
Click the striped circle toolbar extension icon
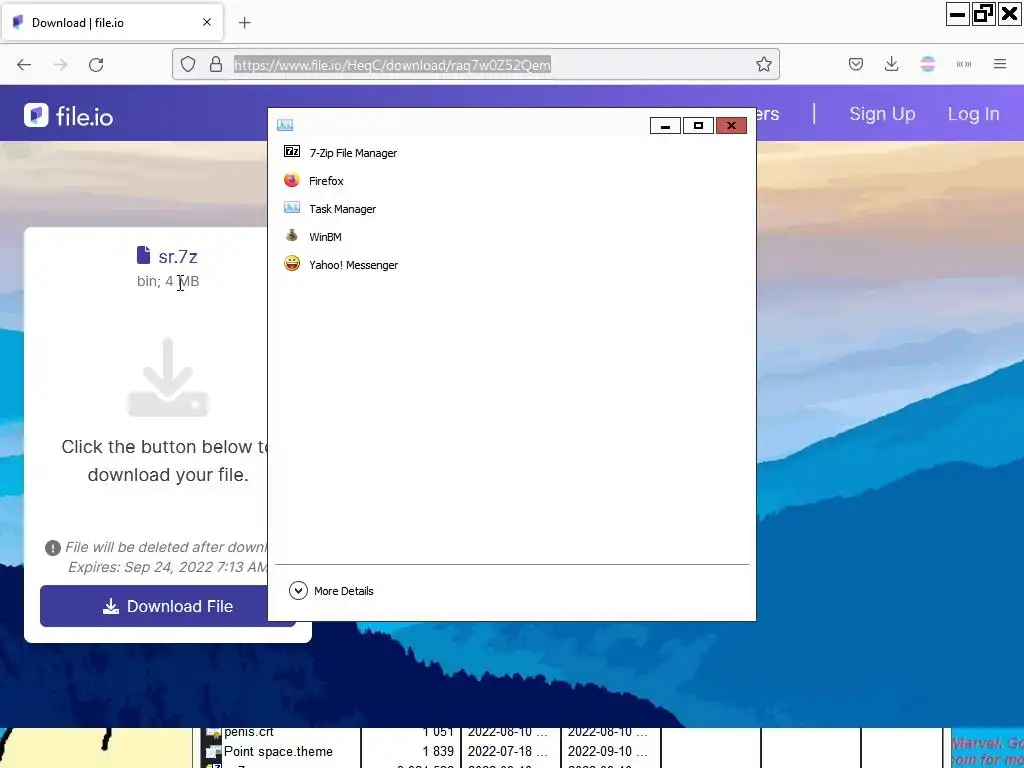[x=927, y=64]
